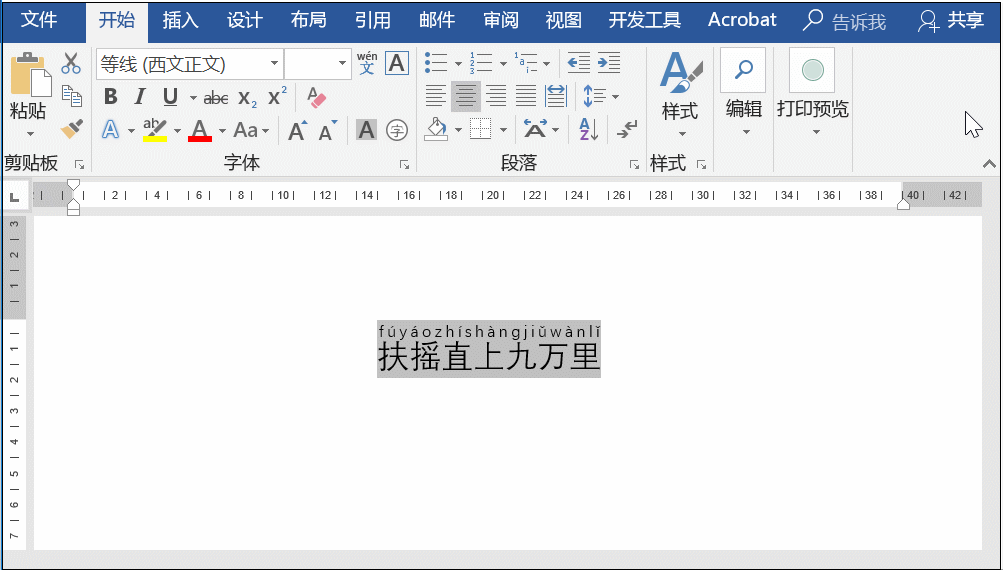Apply Character Border icon
Viewport: 1003px width, 570px height.
pos(397,63)
